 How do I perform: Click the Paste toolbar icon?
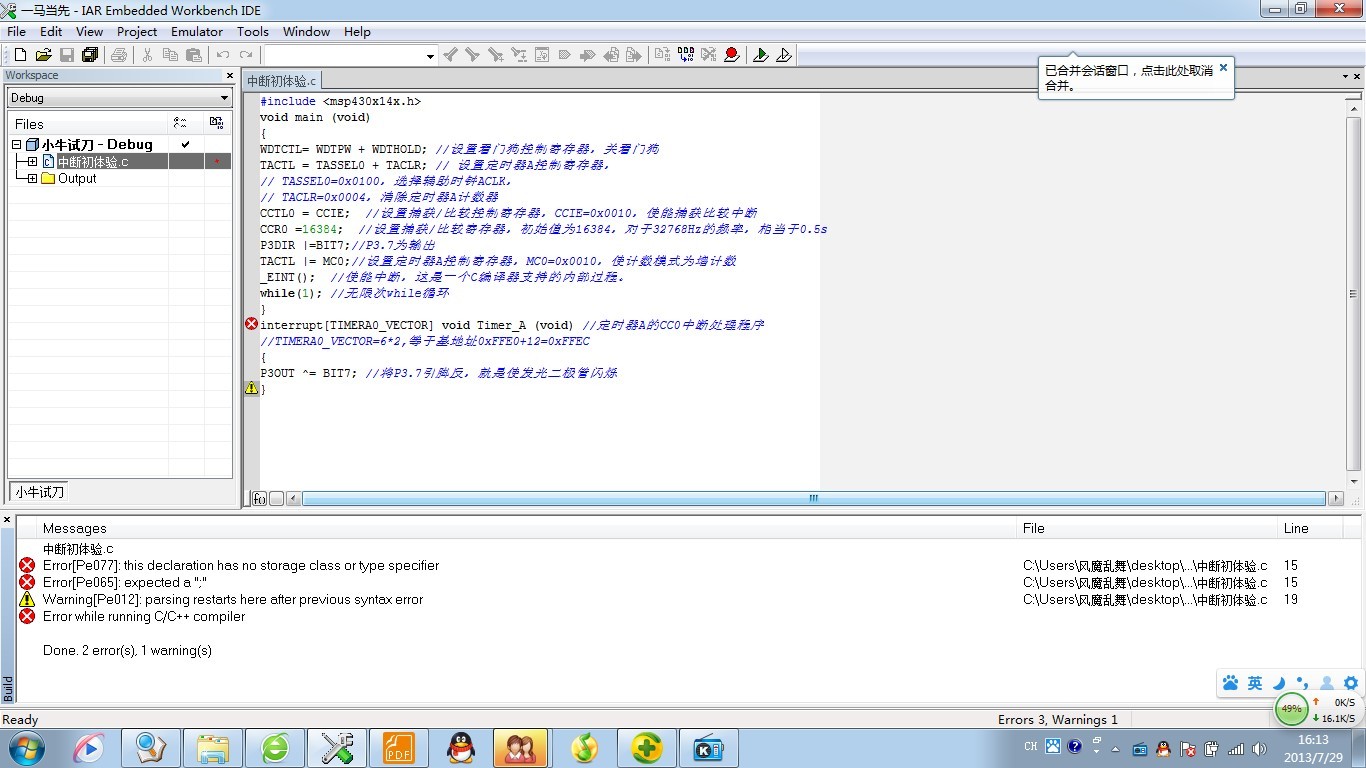[x=194, y=55]
